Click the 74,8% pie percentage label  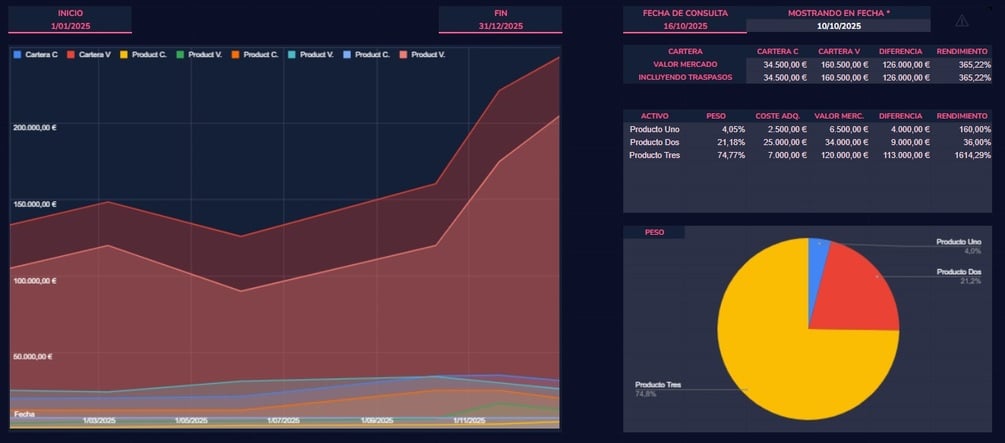click(645, 394)
